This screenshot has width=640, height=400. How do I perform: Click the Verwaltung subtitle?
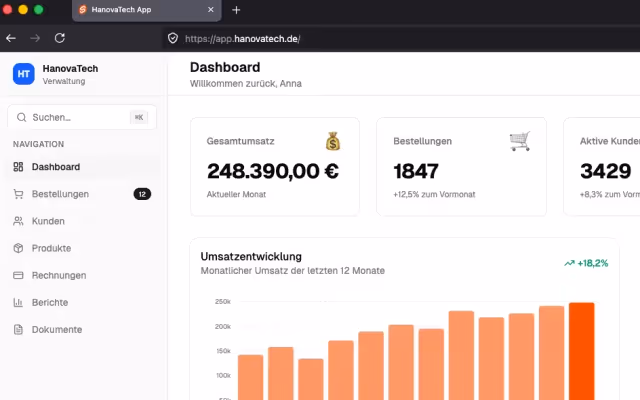click(x=64, y=81)
